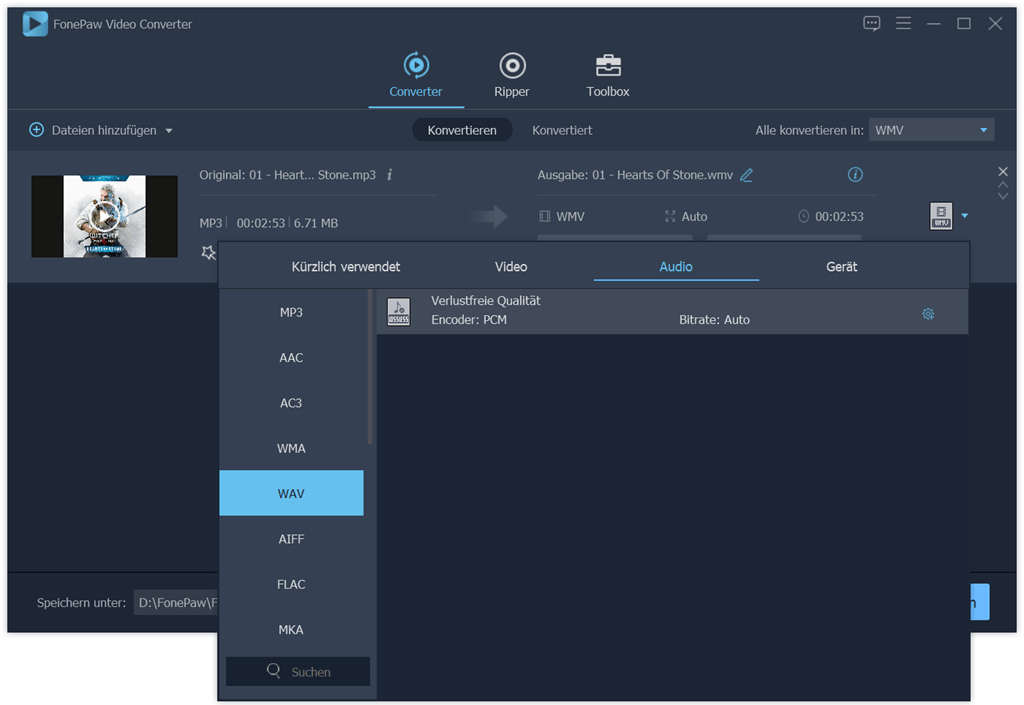Open the hamburger menu in title bar
This screenshot has height=705, width=1024.
pyautogui.click(x=903, y=24)
